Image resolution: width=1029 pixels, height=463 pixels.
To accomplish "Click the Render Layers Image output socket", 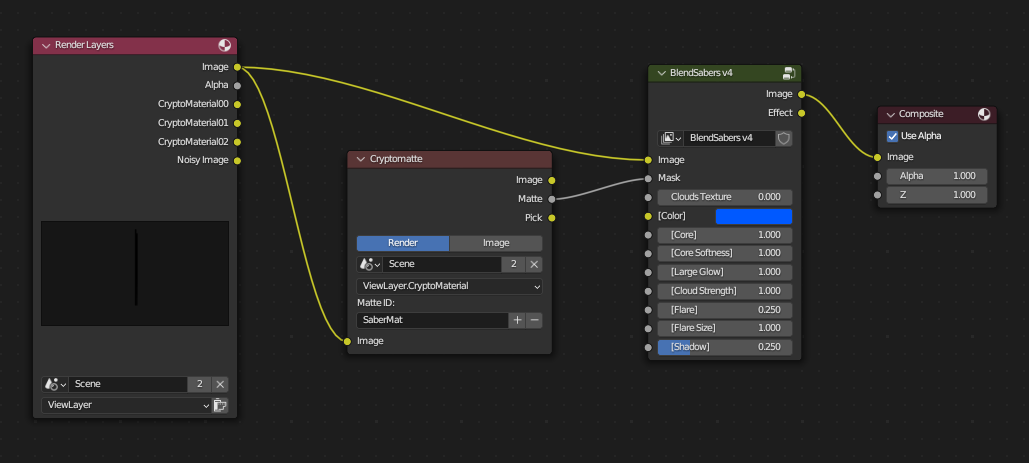I will click(x=237, y=67).
